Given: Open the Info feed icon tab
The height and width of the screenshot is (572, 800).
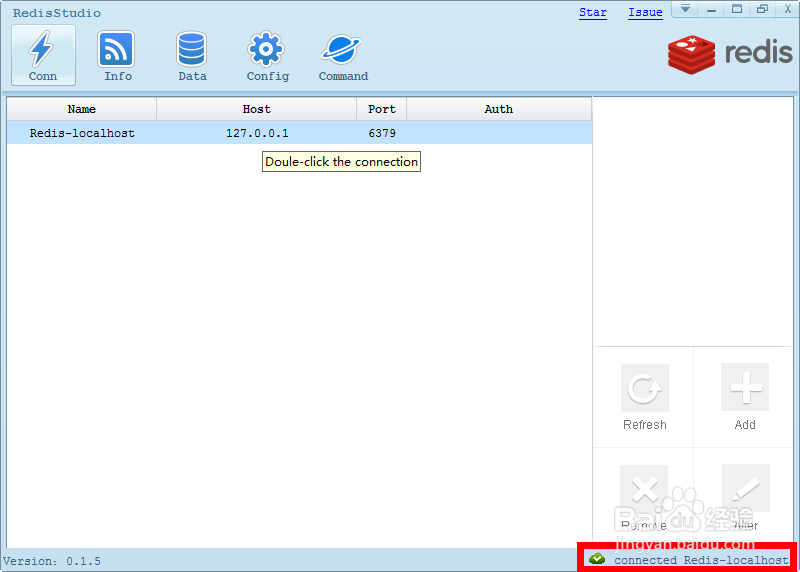Looking at the screenshot, I should (116, 55).
